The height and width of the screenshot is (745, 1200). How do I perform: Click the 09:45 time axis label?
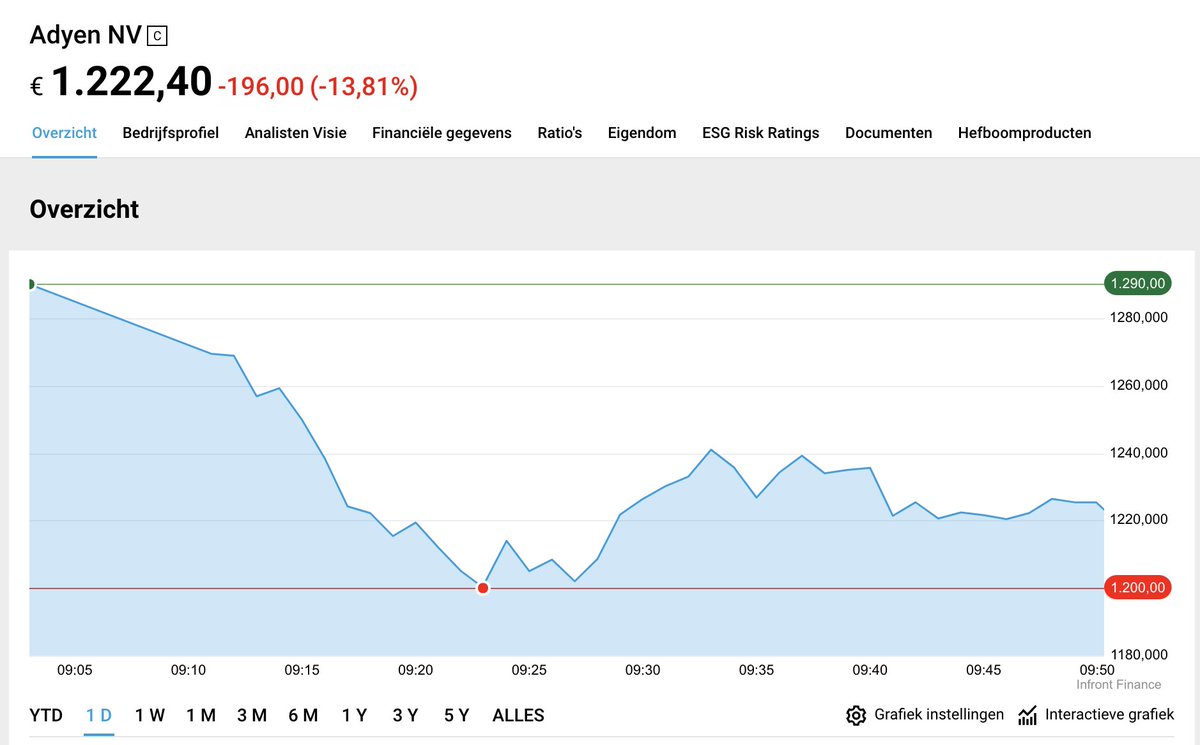[x=984, y=670]
